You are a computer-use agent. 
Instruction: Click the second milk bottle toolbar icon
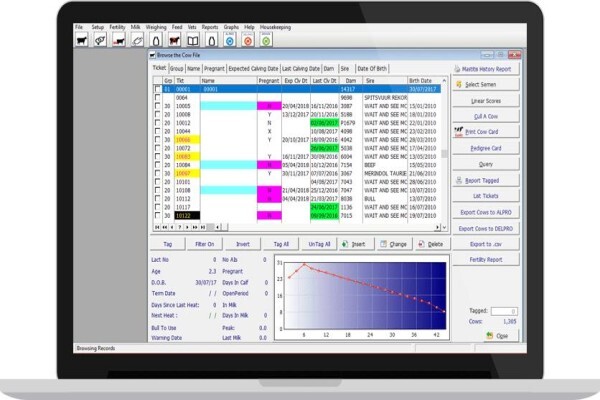pyautogui.click(x=211, y=40)
